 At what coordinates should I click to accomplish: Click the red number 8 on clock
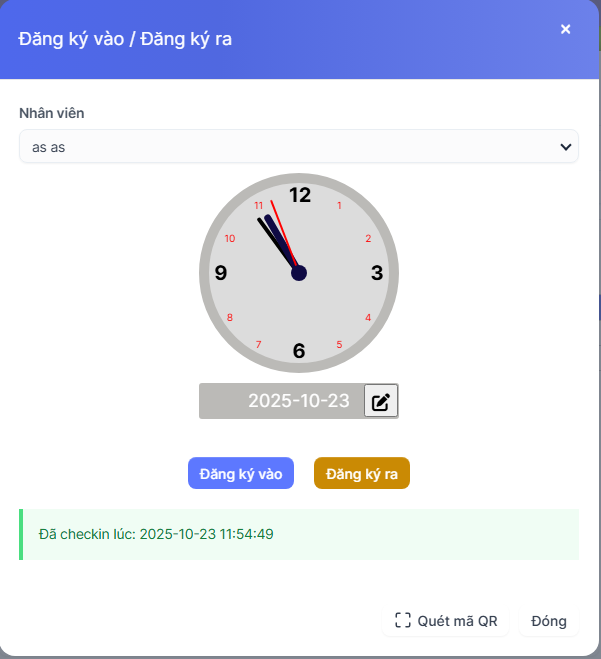(x=230, y=317)
